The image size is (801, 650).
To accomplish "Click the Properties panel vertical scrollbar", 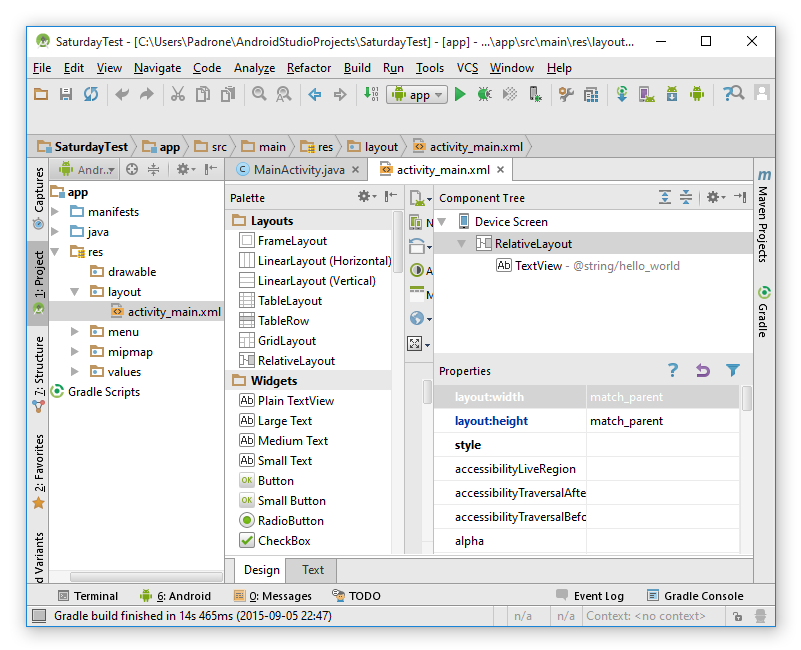I will [x=746, y=399].
